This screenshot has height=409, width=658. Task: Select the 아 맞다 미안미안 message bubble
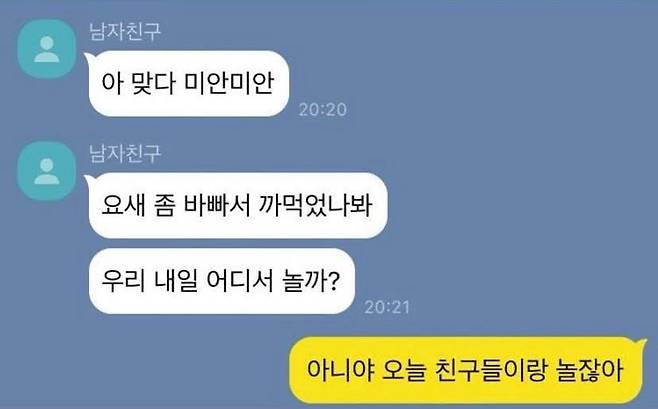pyautogui.click(x=188, y=83)
